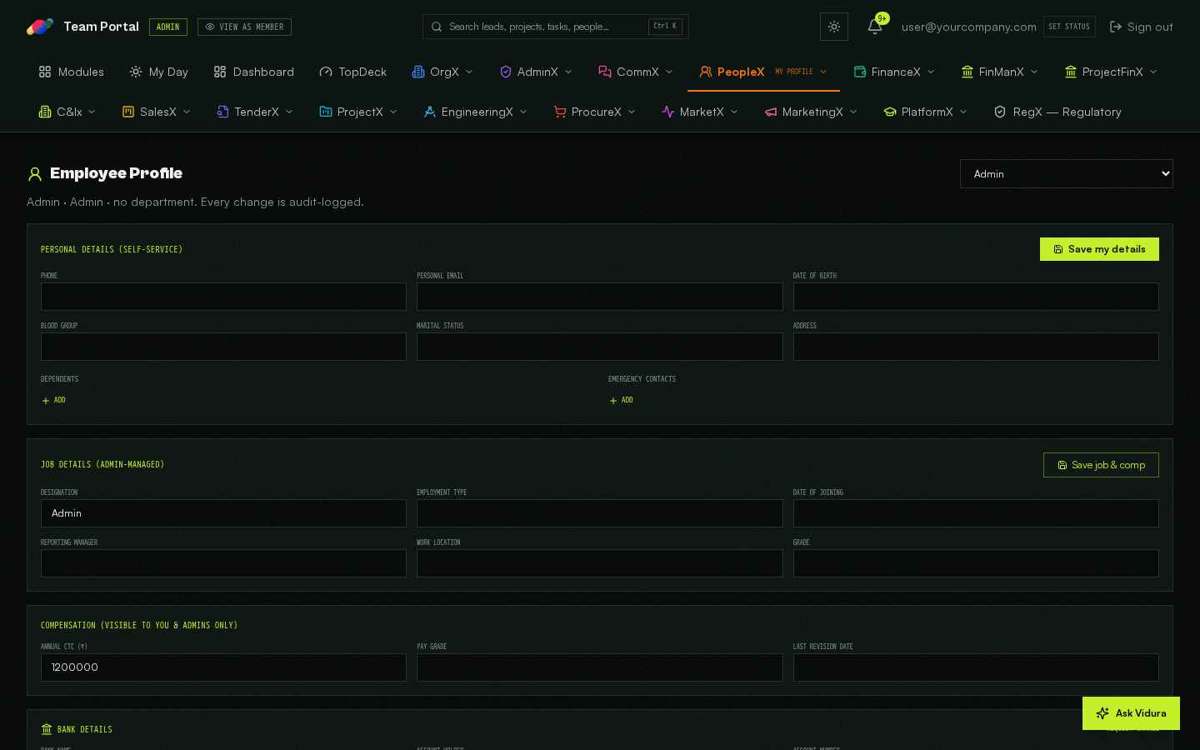The width and height of the screenshot is (1200, 750).
Task: Click the Designation field containing Admin
Action: (x=224, y=513)
